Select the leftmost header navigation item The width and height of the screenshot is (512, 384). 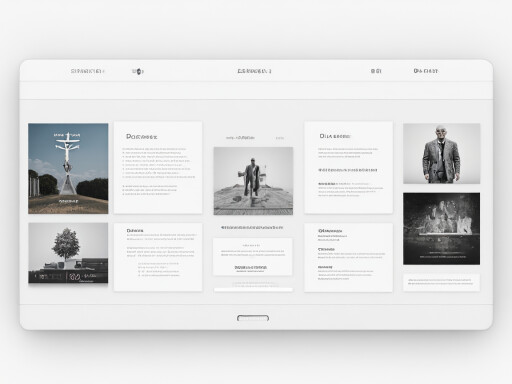(88, 71)
